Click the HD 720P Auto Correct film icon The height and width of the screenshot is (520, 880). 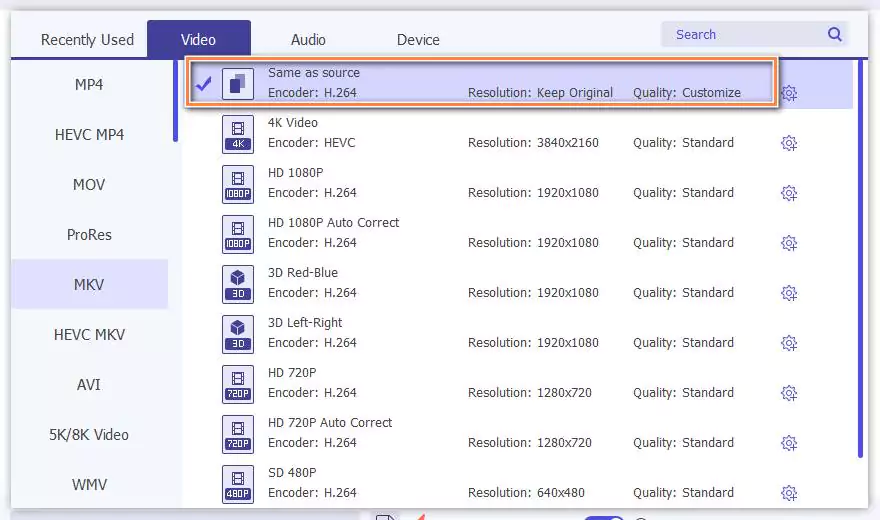coord(238,434)
